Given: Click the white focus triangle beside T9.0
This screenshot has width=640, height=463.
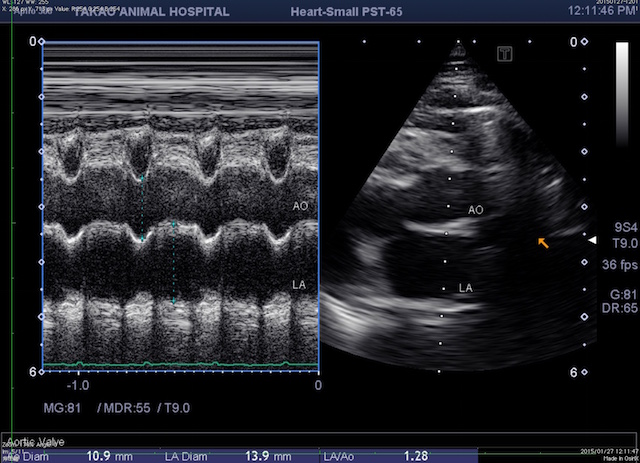Looking at the screenshot, I should coord(592,240).
